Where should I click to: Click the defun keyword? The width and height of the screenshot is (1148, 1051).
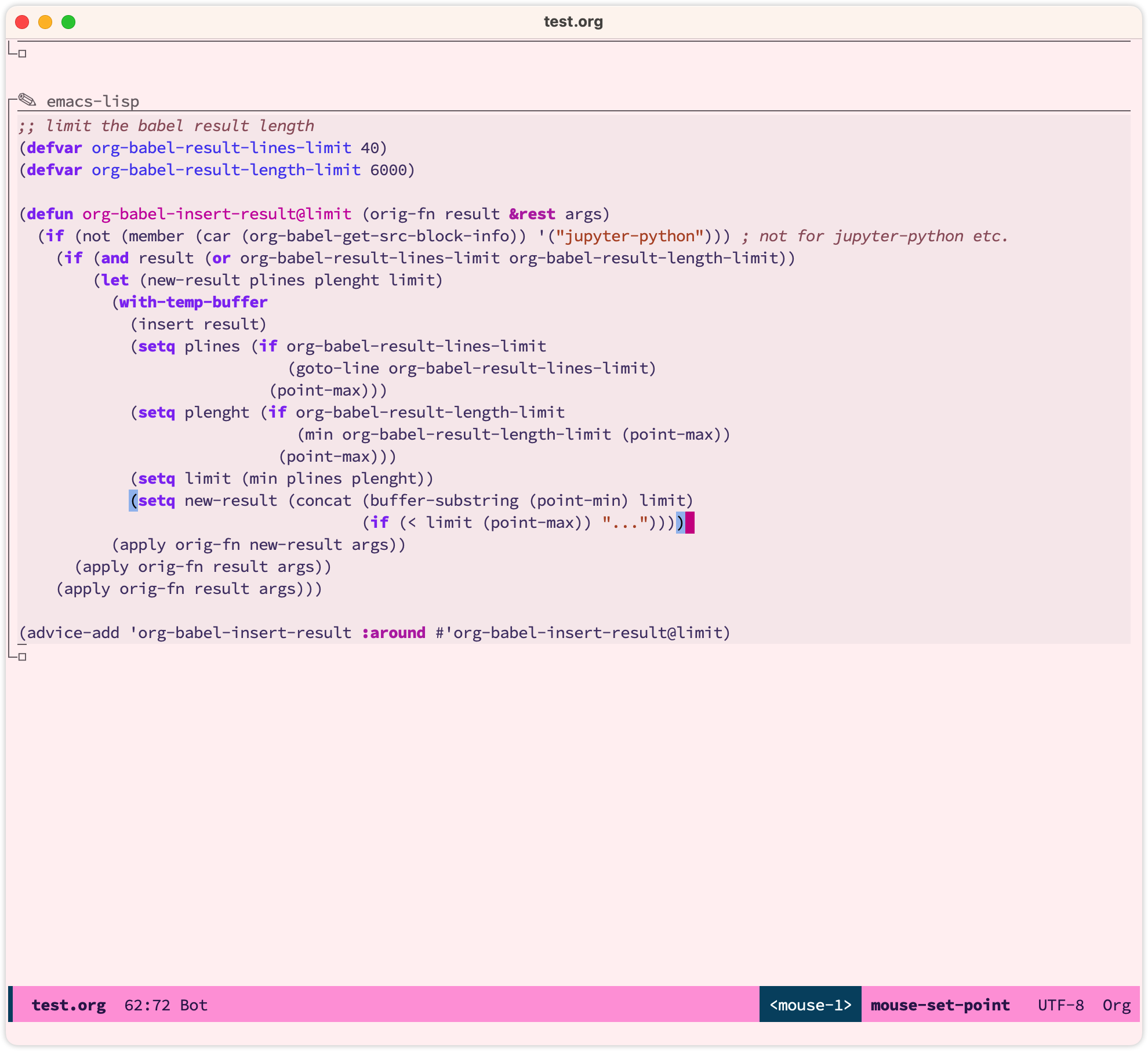click(50, 214)
